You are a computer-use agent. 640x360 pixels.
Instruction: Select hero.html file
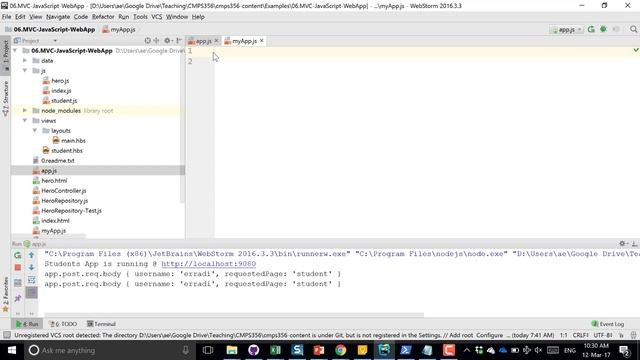(50, 180)
